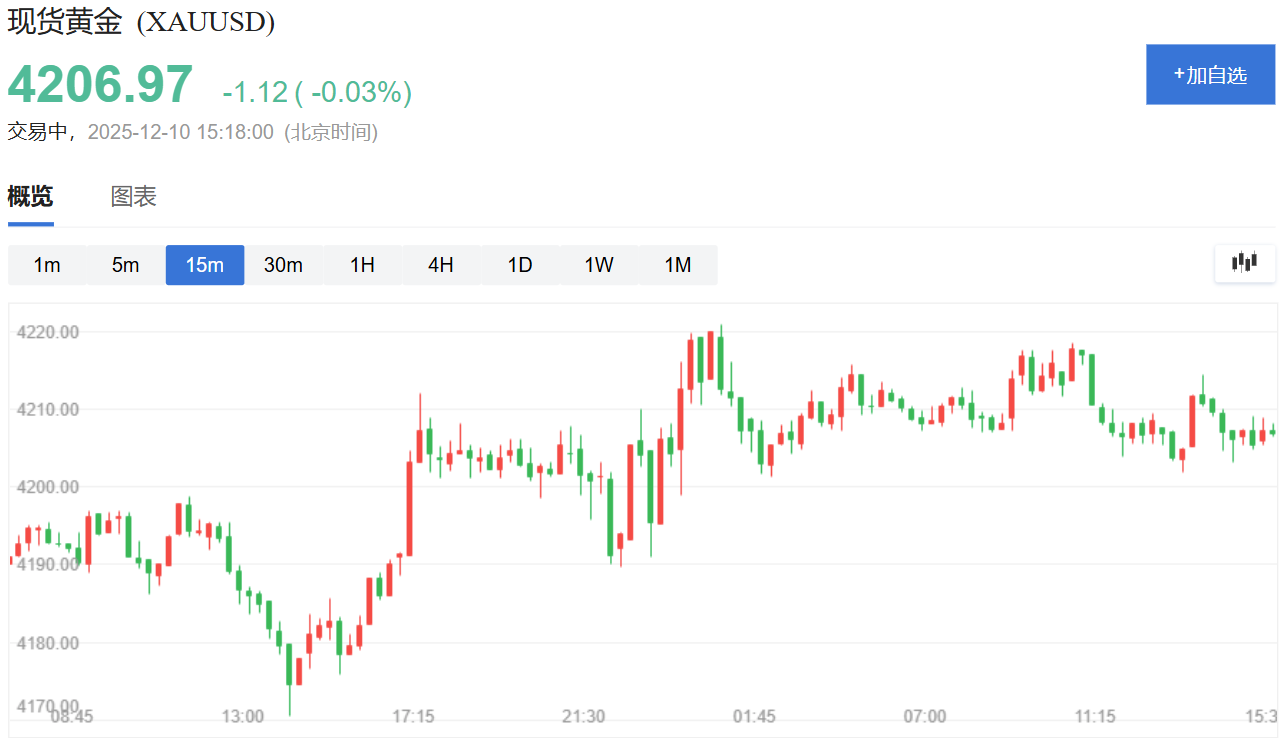
Task: Click the -0.03% change percentage
Action: tap(357, 93)
